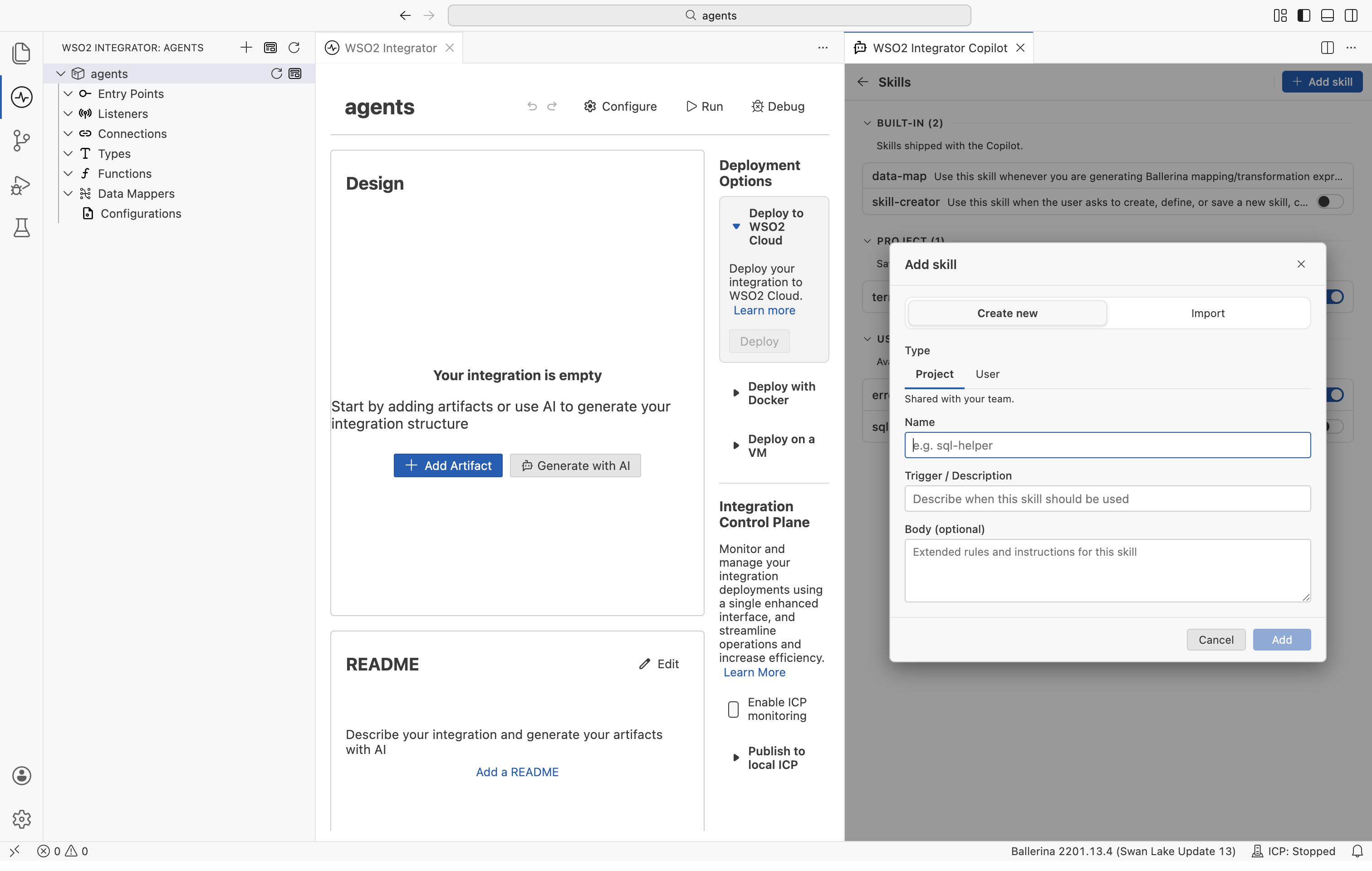Close the Add skill dialog
Viewport: 1372px width, 871px height.
[1301, 264]
